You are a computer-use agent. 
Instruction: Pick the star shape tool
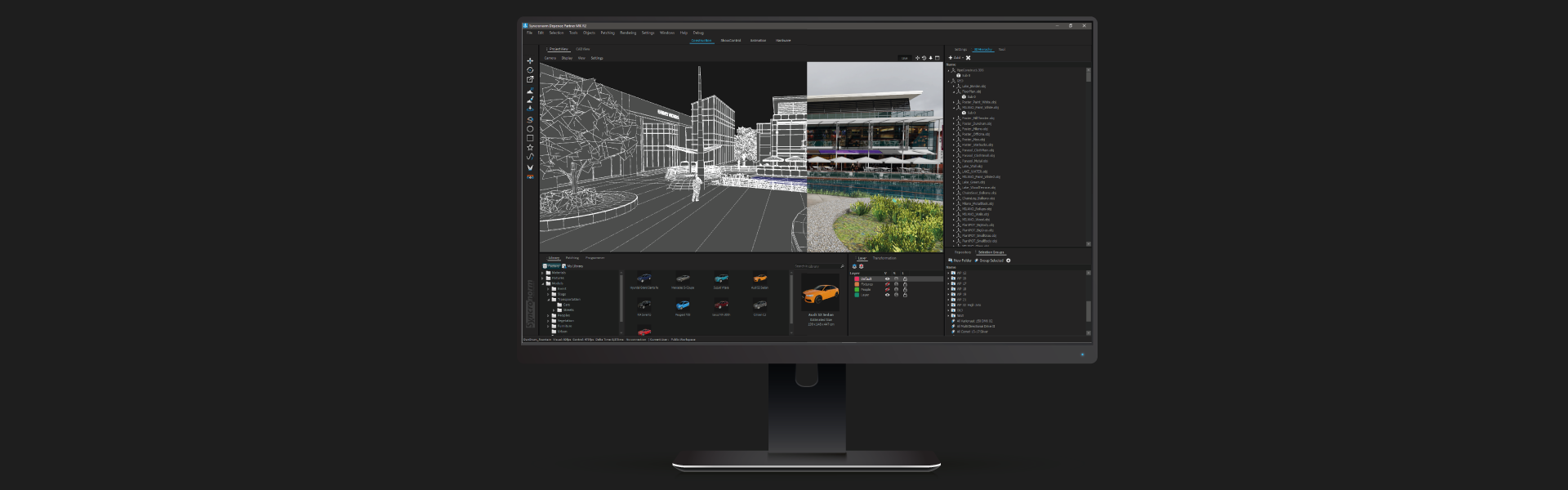[530, 148]
